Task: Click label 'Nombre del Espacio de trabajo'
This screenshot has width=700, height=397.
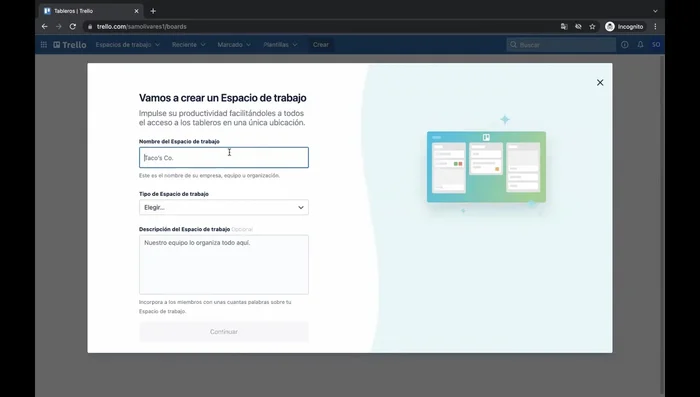Action: click(x=179, y=142)
